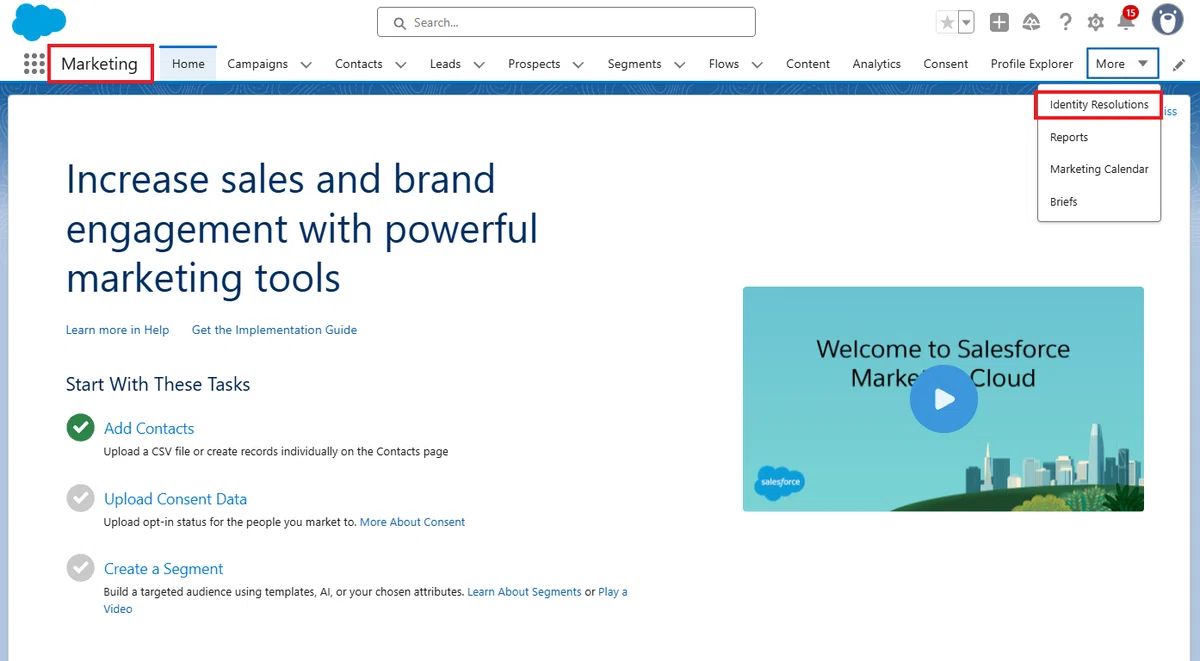Open the Campaigns tab

pos(257,64)
